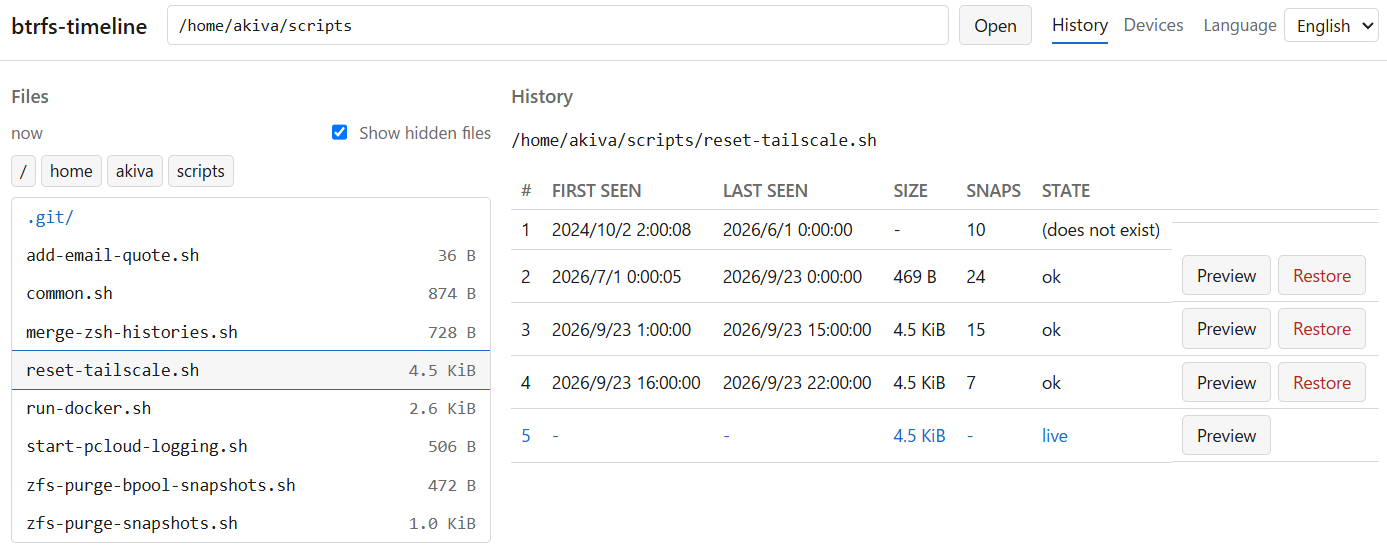Select add-email-quote.sh in the file list
This screenshot has width=1387, height=551.
tap(251, 255)
